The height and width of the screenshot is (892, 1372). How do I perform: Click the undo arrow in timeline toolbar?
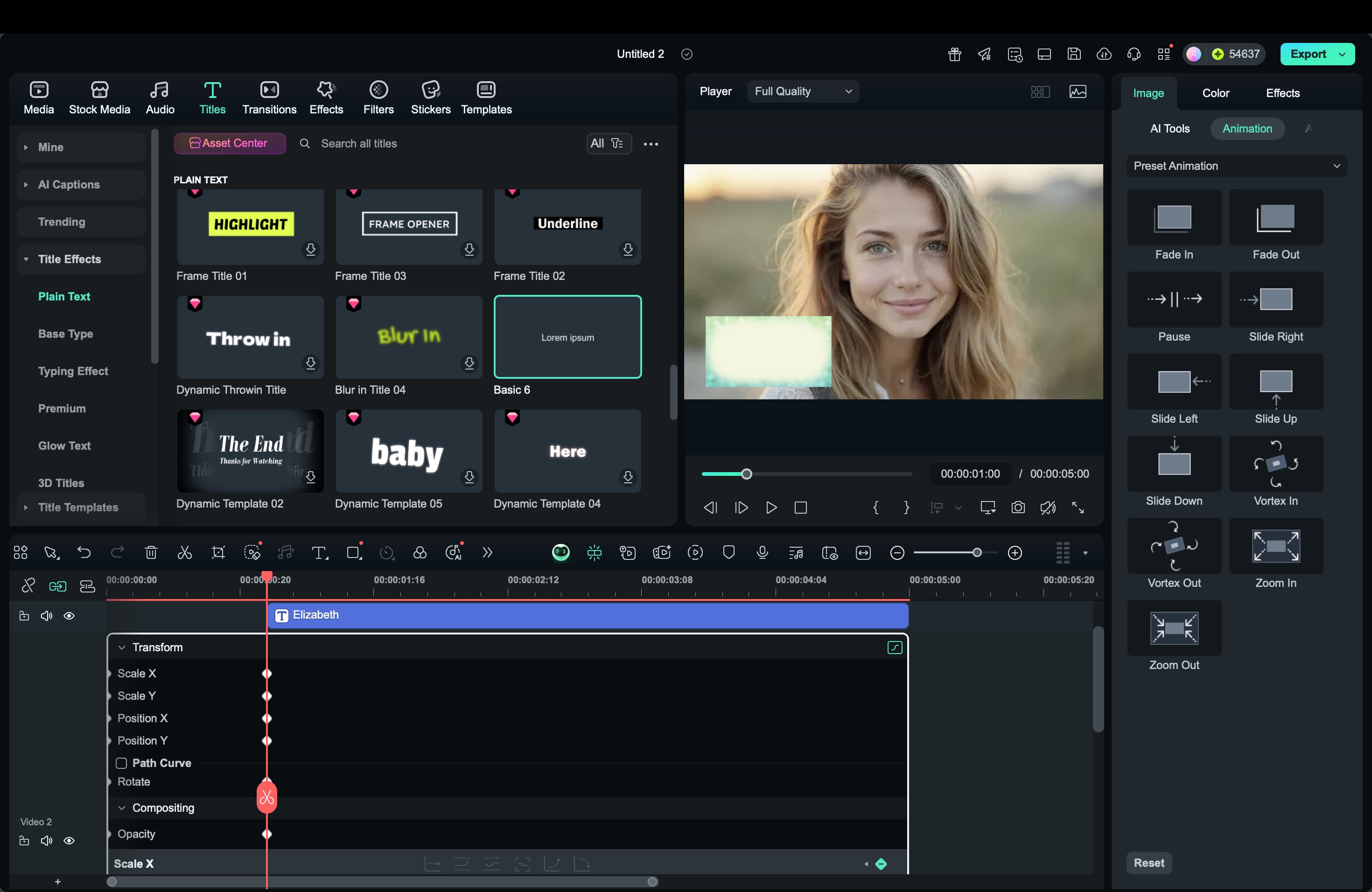click(x=84, y=553)
